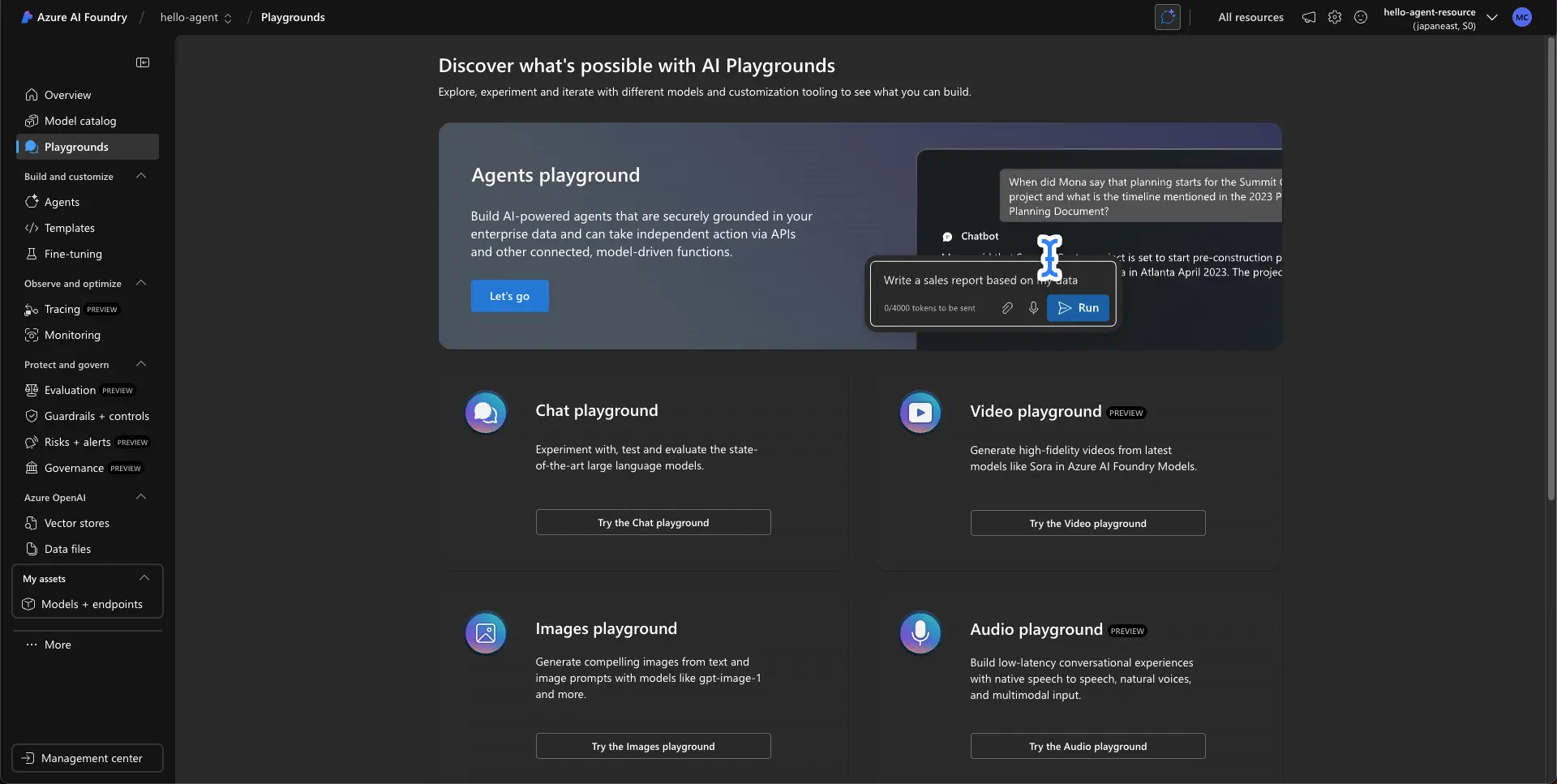
Task: Click the attachment paperclip icon
Action: tap(1007, 308)
